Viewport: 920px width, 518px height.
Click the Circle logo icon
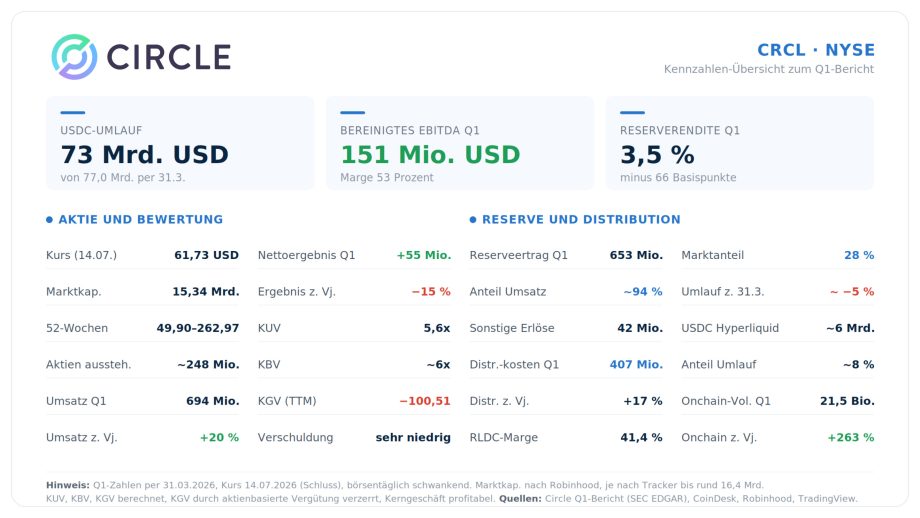[x=75, y=57]
